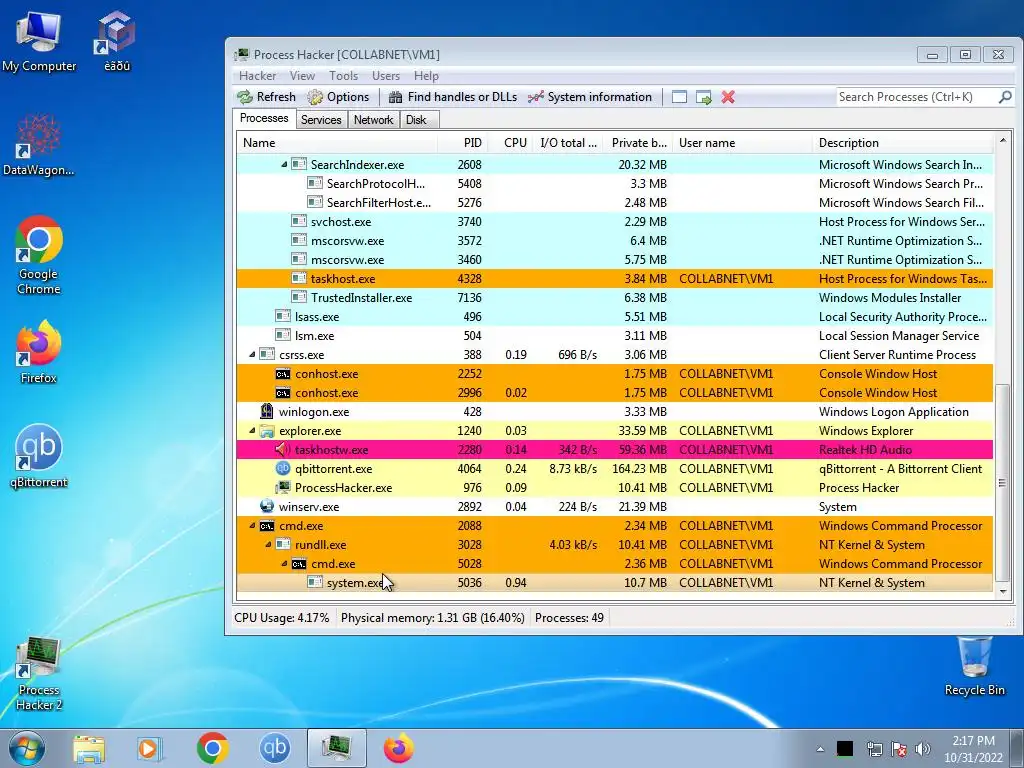Viewport: 1024px width, 768px height.
Task: Click the Physical memory status entry
Action: pos(432,617)
